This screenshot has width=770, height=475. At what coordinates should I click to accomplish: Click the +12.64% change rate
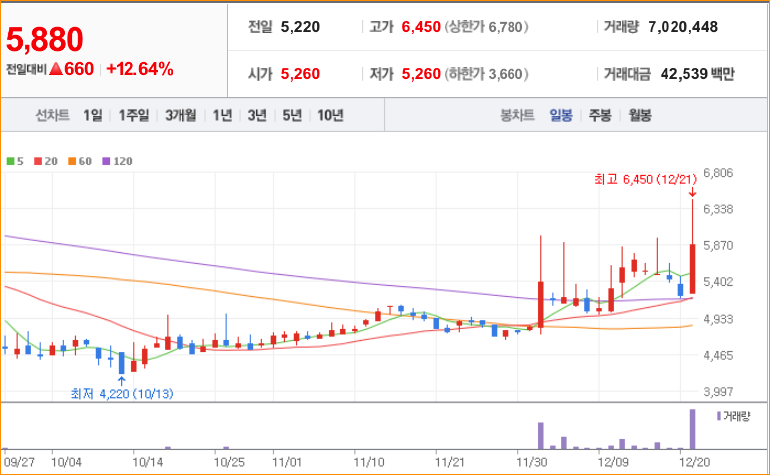coord(139,69)
